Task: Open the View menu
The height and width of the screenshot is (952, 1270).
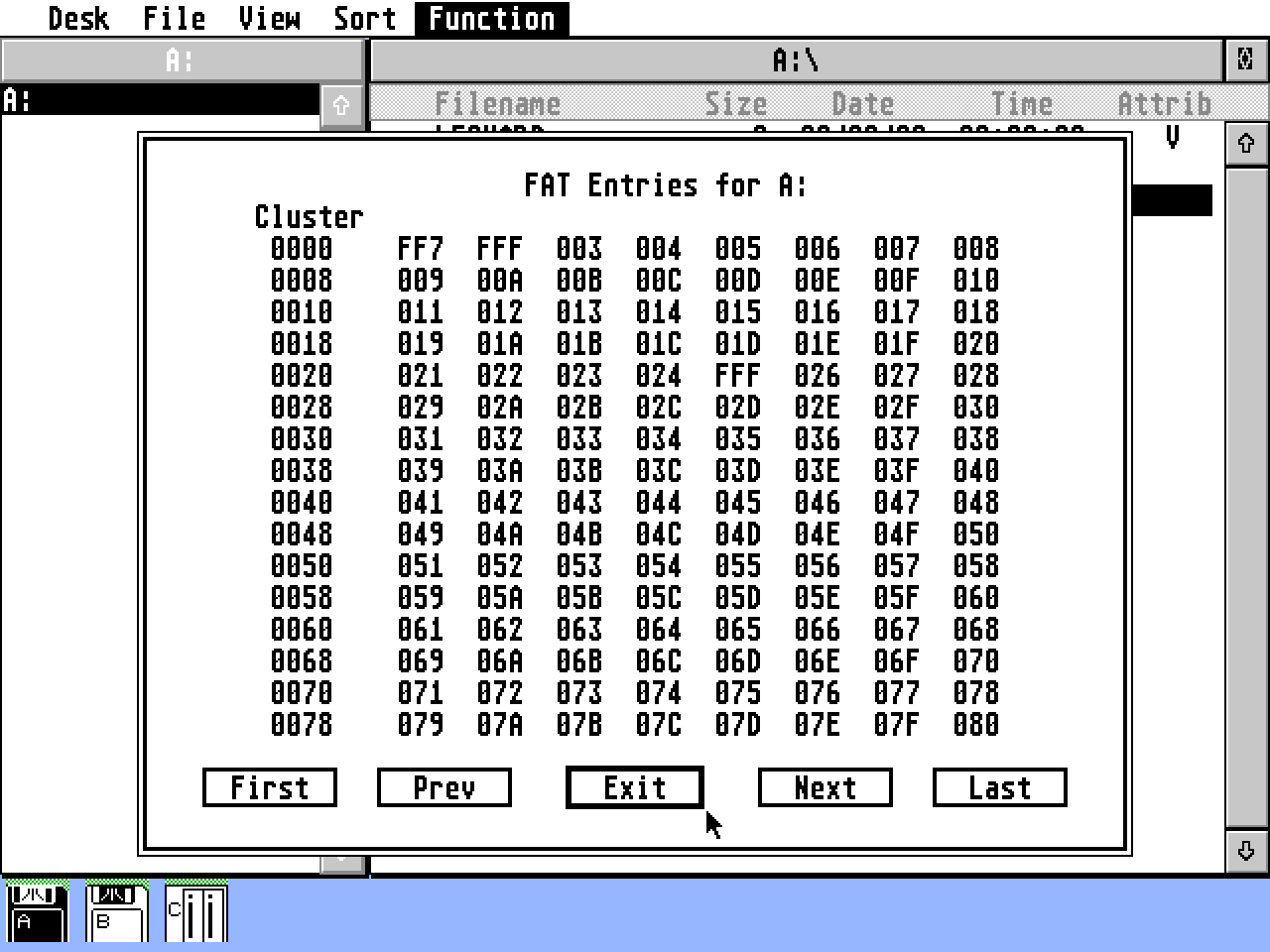Action: [269, 18]
